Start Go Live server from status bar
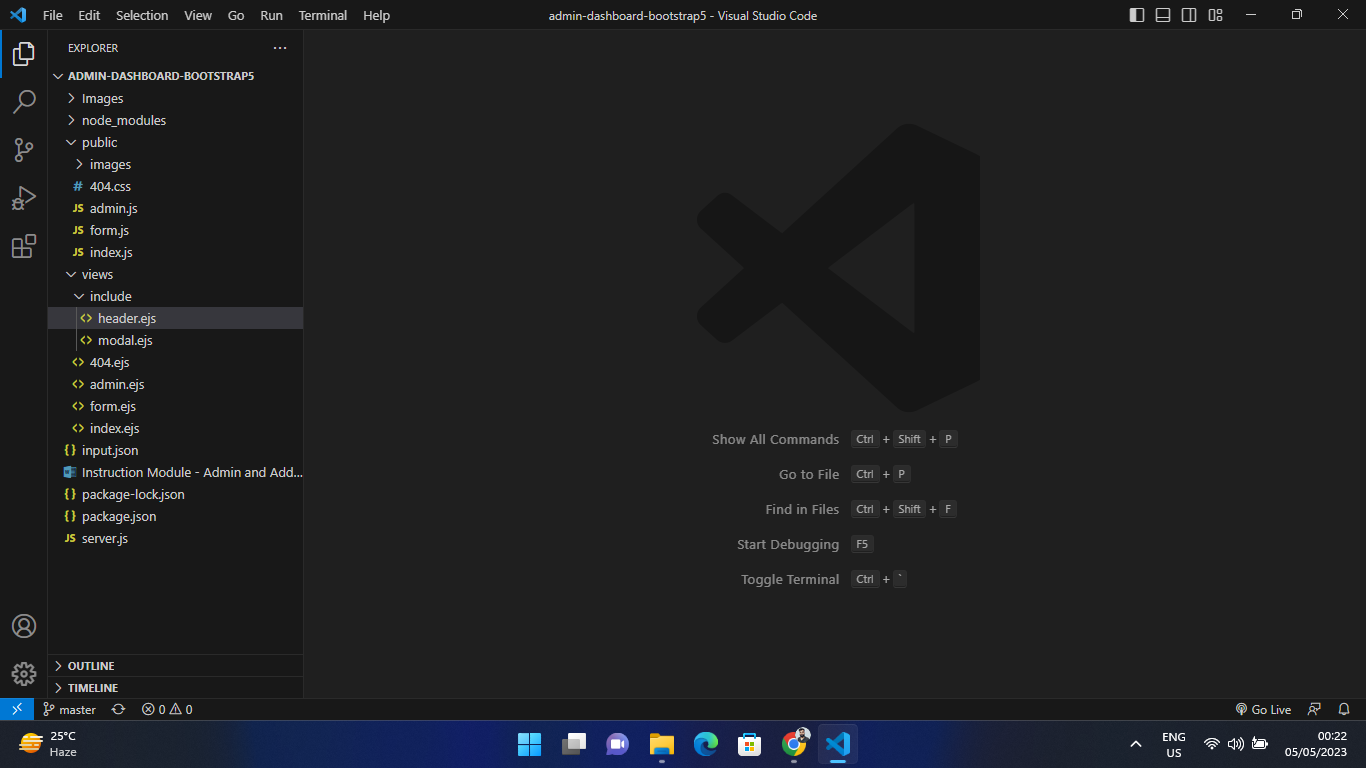The width and height of the screenshot is (1366, 768). point(1263,709)
